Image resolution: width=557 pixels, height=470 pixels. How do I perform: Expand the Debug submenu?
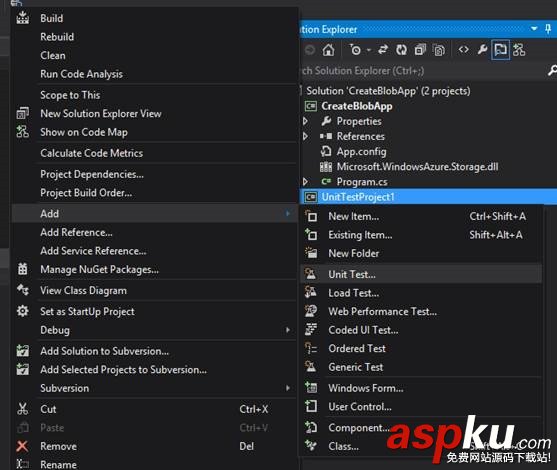pos(154,330)
